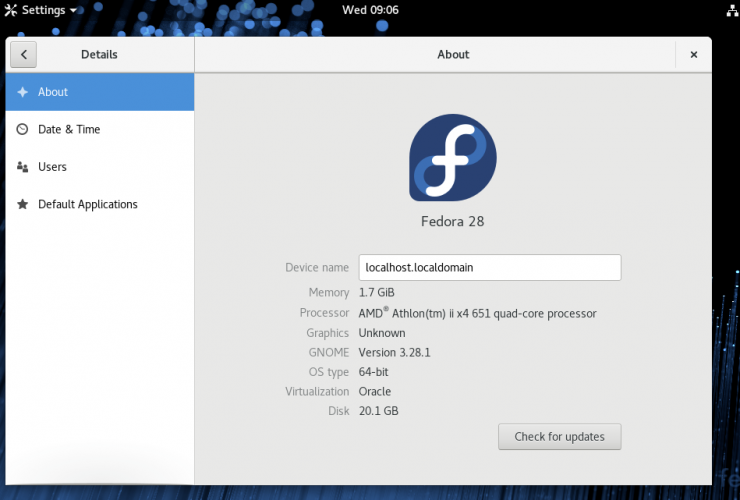740x500 pixels.
Task: Click the AMD Athlon processor text
Action: 477,313
